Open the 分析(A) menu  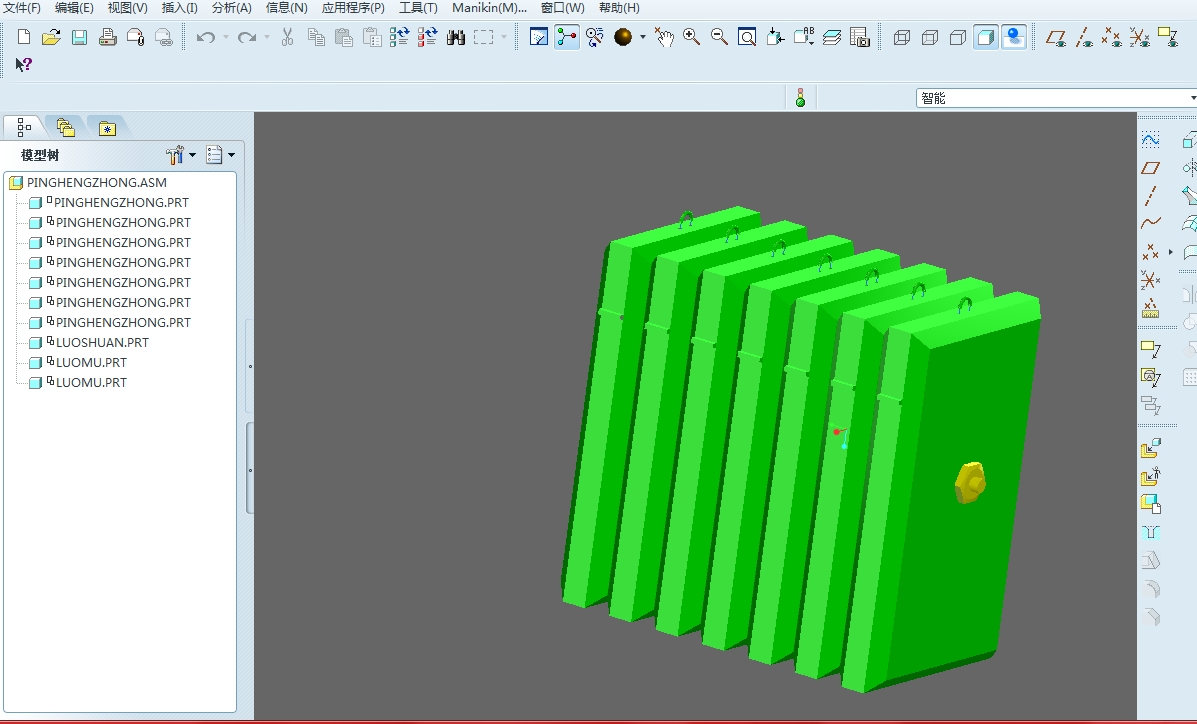point(231,8)
